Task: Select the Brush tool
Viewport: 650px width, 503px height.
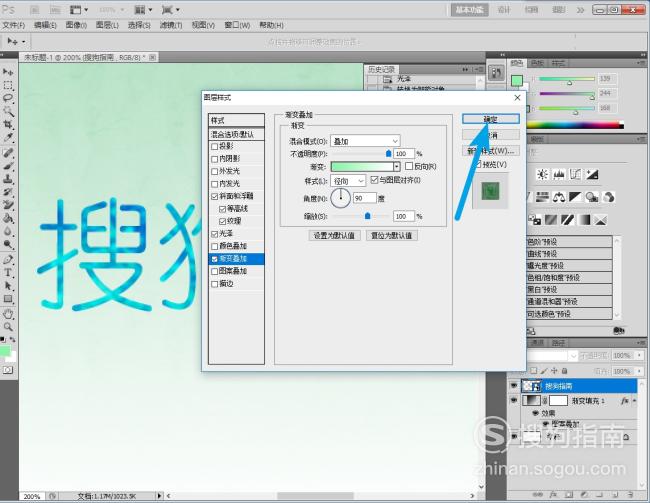Action: [8, 166]
